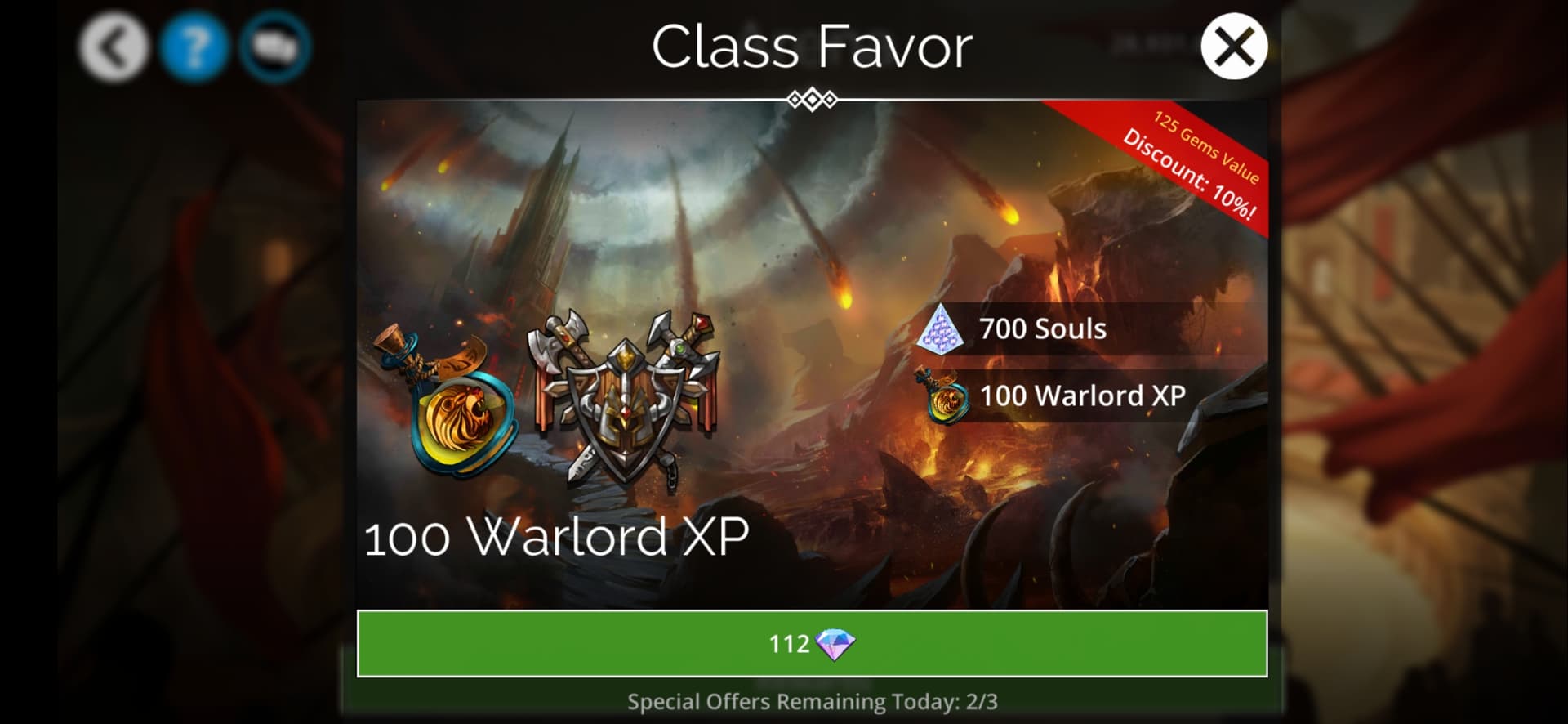Open the chat speech bubble icon

[275, 47]
